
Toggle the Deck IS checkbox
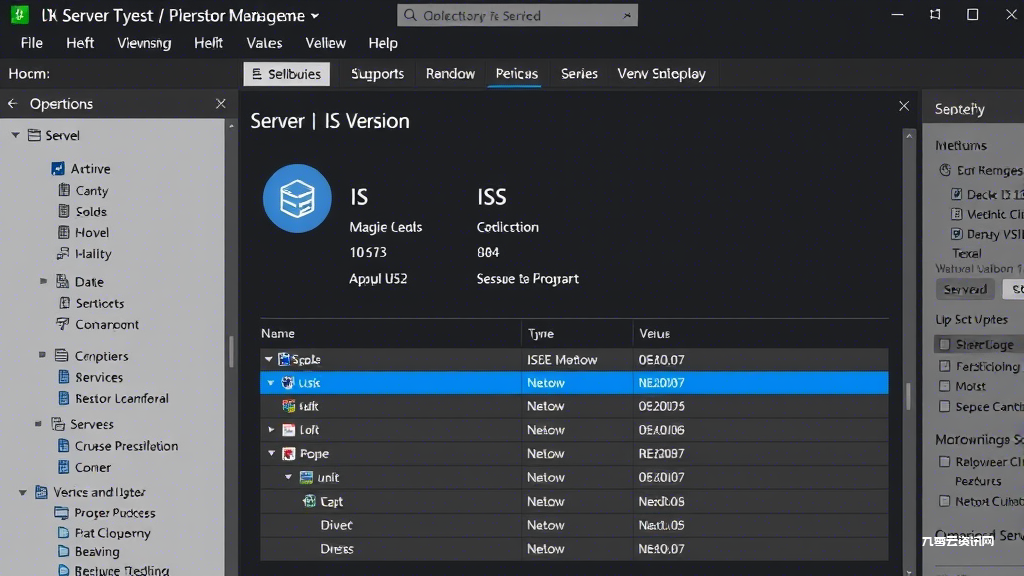(957, 194)
